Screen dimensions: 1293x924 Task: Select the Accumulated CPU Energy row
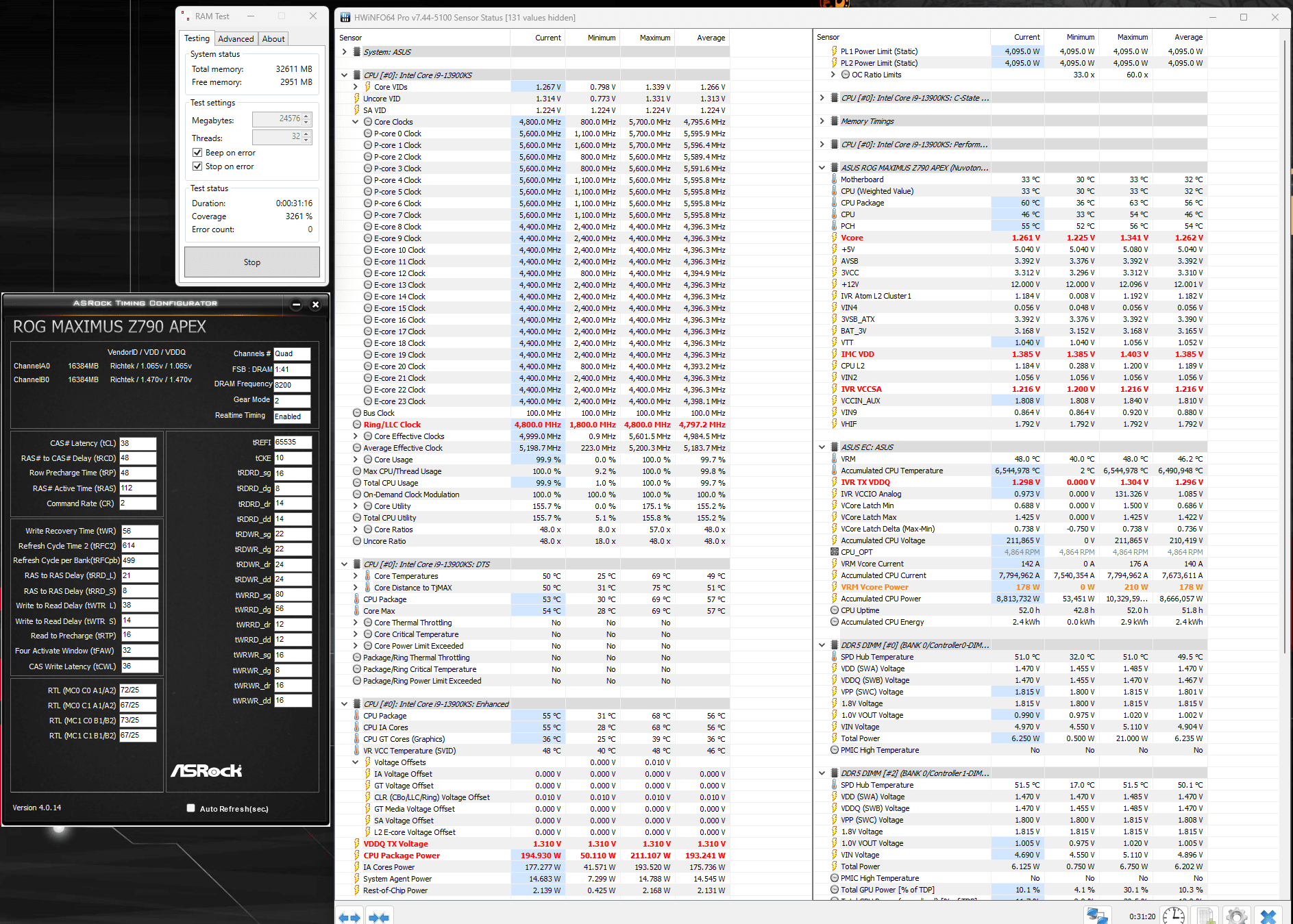pyautogui.click(x=1010, y=622)
